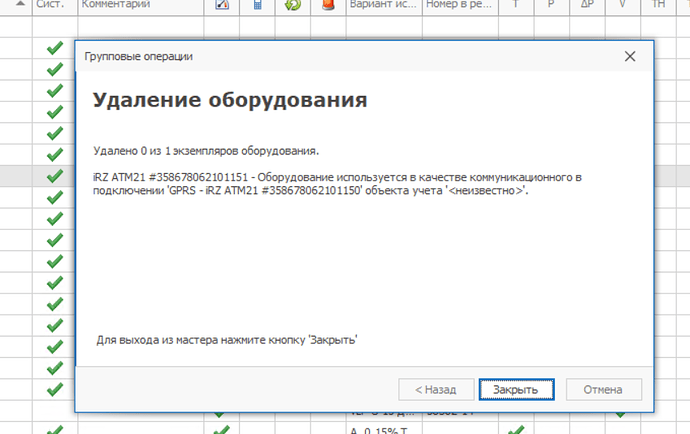Sort by the gauge icon column header
The image size is (690, 434).
point(222,5)
